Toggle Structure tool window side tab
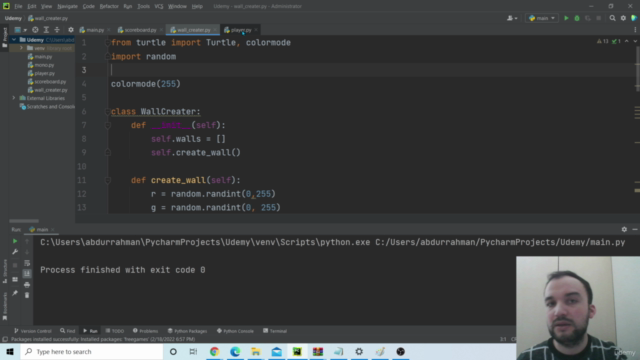The height and width of the screenshot is (360, 640). 4,271
